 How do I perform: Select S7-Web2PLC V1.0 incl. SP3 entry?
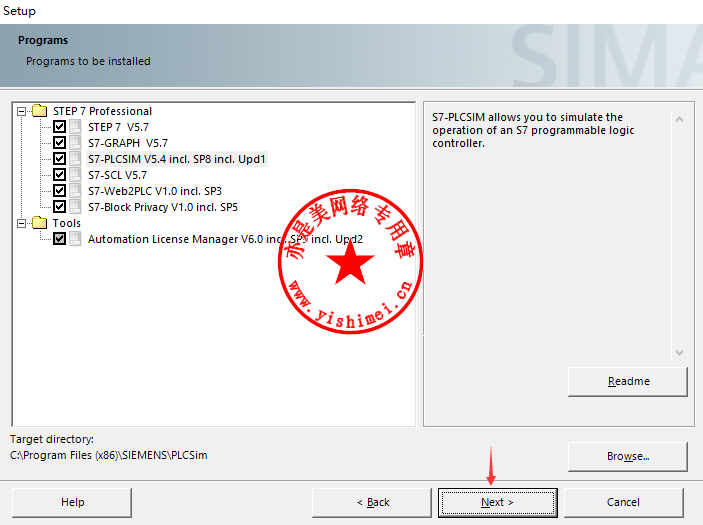pos(155,191)
